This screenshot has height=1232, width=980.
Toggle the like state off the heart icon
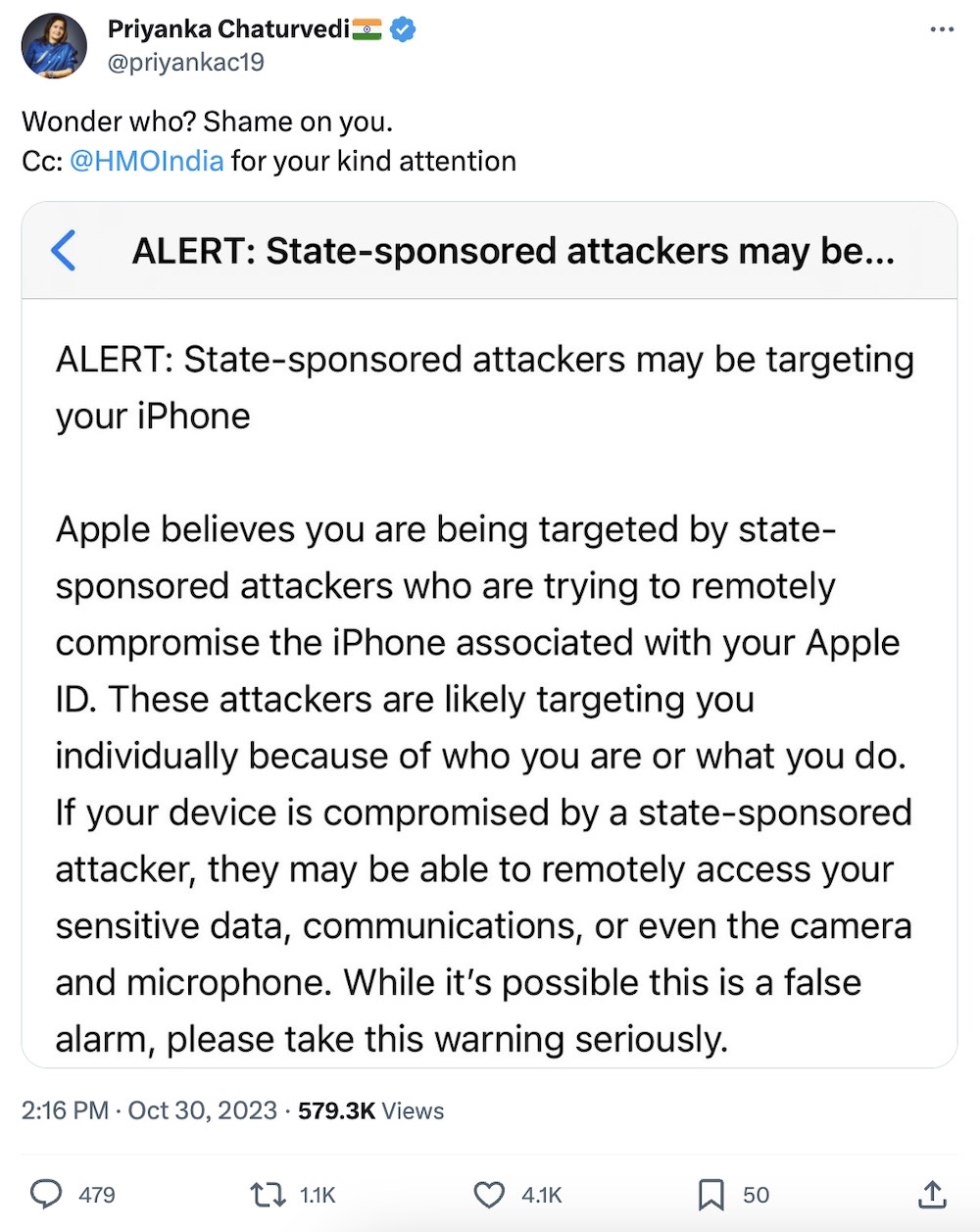[488, 1195]
